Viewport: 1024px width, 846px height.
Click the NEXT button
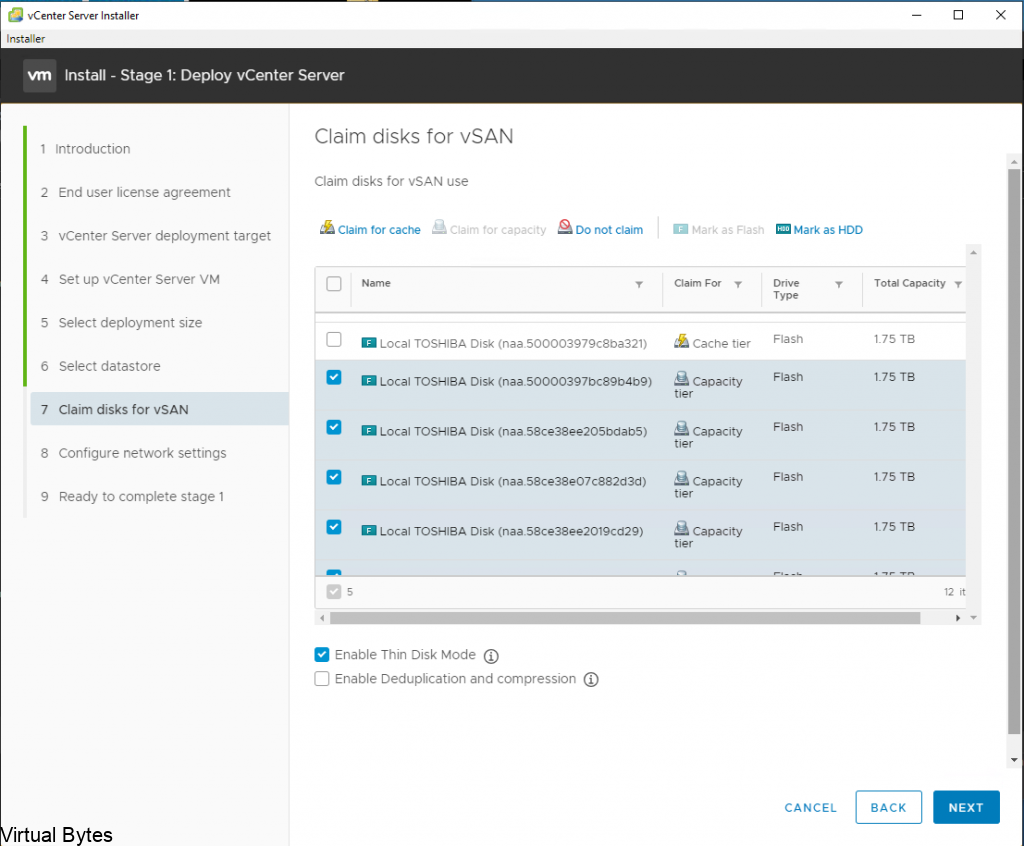pyautogui.click(x=966, y=807)
